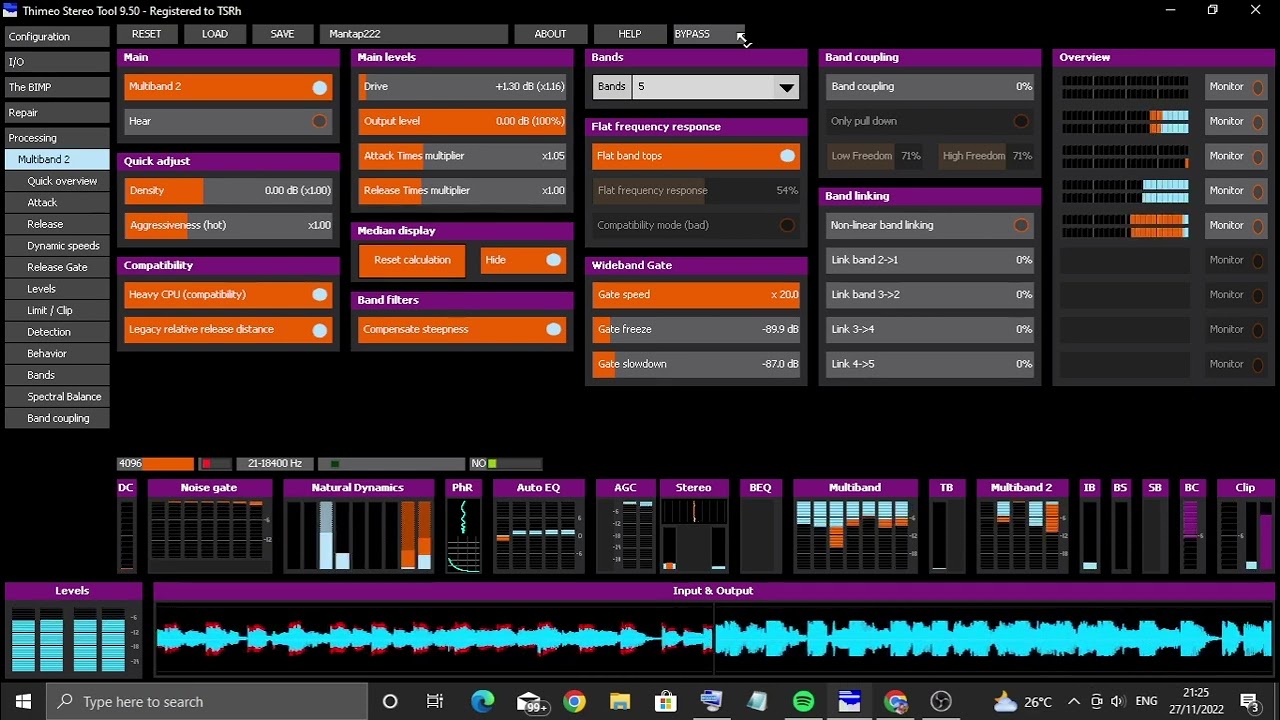Click the Reset calculation button

pyautogui.click(x=412, y=260)
